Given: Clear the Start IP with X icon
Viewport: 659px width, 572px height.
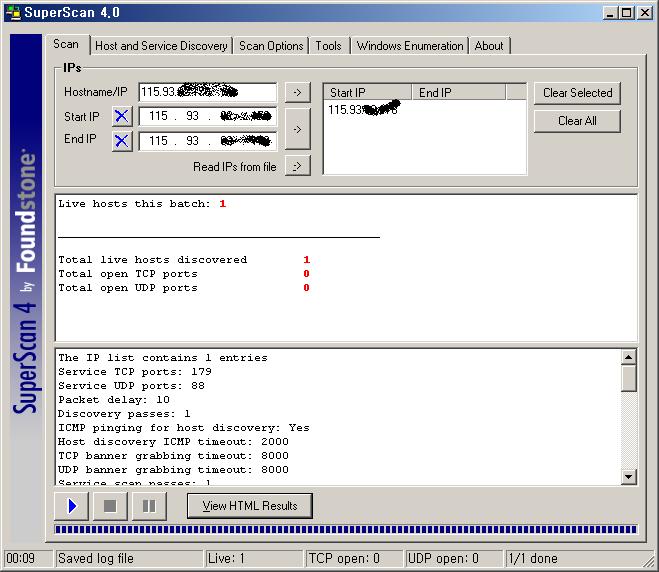Looking at the screenshot, I should click(122, 116).
